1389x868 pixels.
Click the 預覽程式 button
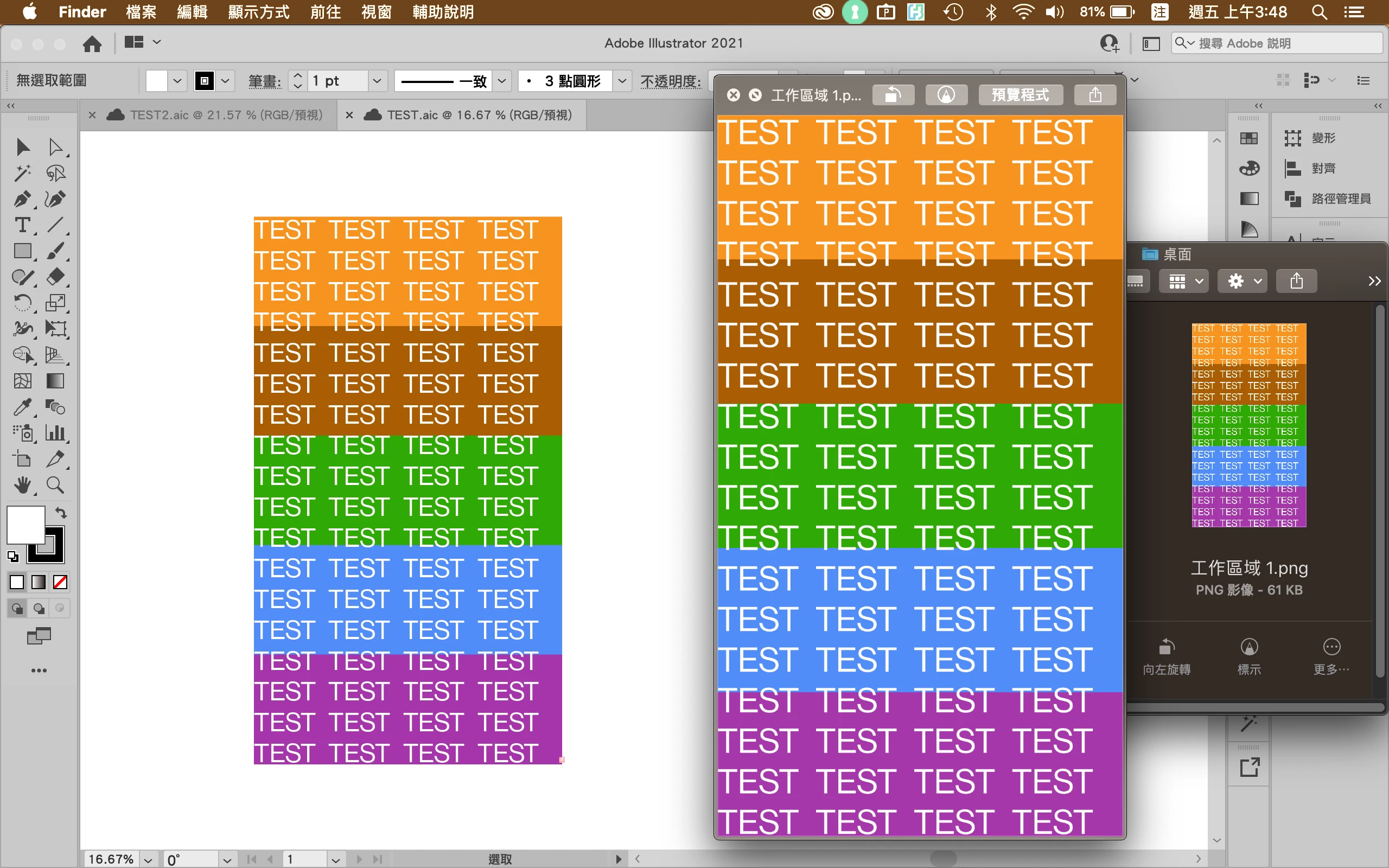[1020, 95]
